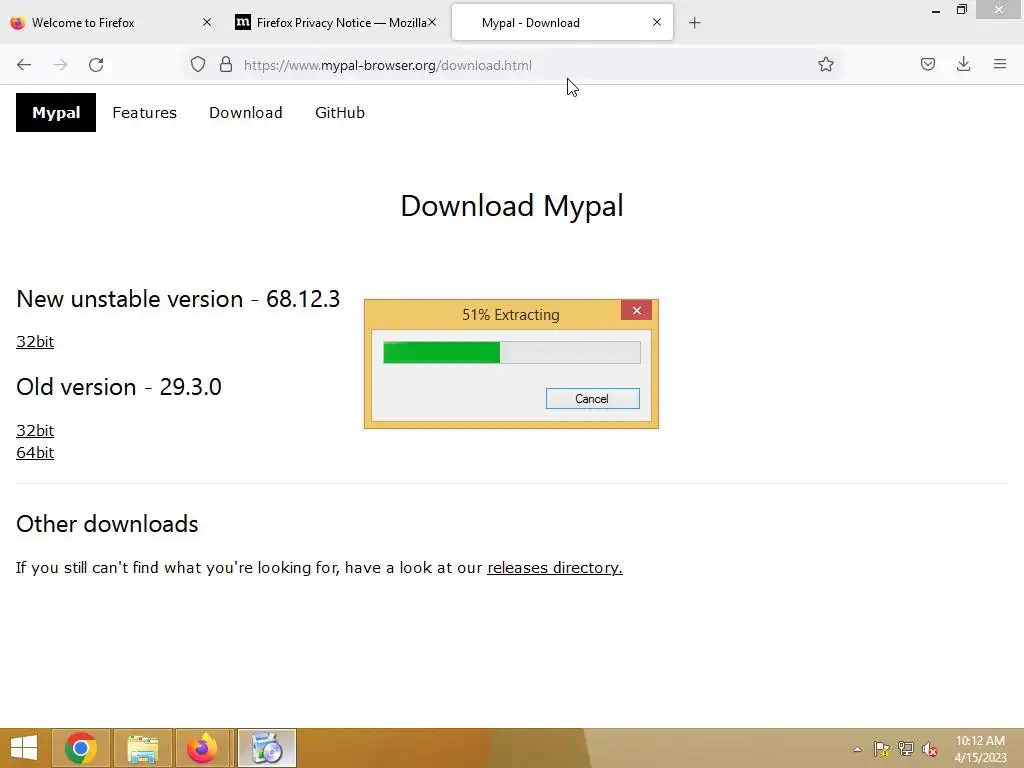Viewport: 1024px width, 768px height.
Task: Click the 51% Extracting dialog title
Action: pos(511,315)
